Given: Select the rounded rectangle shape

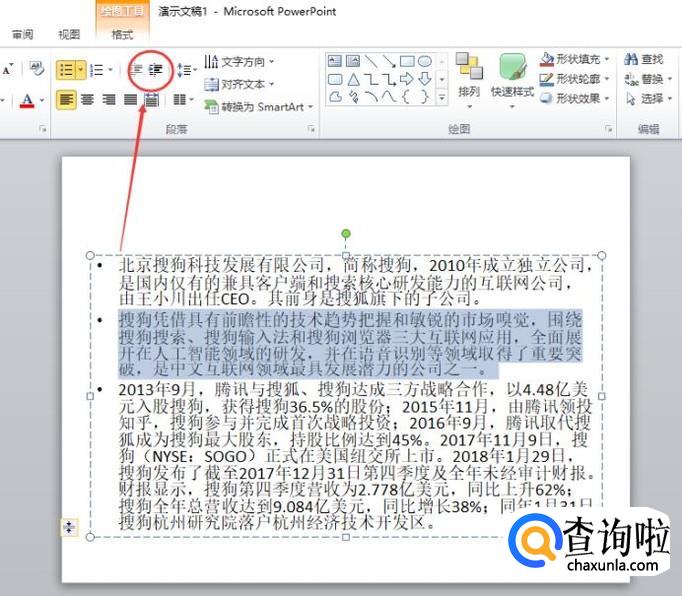Looking at the screenshot, I should [x=335, y=79].
